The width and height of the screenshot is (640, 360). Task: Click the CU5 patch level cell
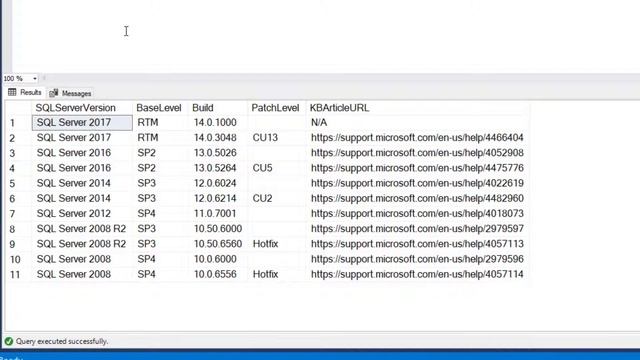[x=276, y=168]
